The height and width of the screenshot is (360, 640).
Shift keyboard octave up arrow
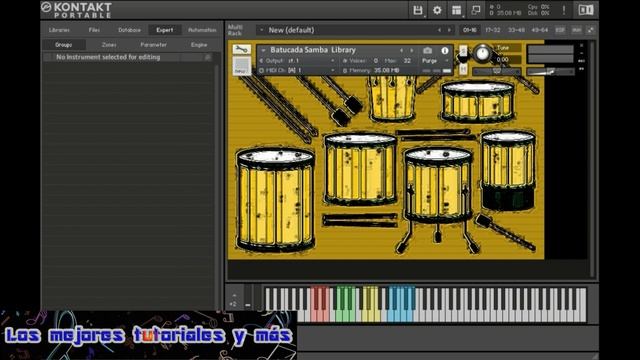click(x=234, y=295)
